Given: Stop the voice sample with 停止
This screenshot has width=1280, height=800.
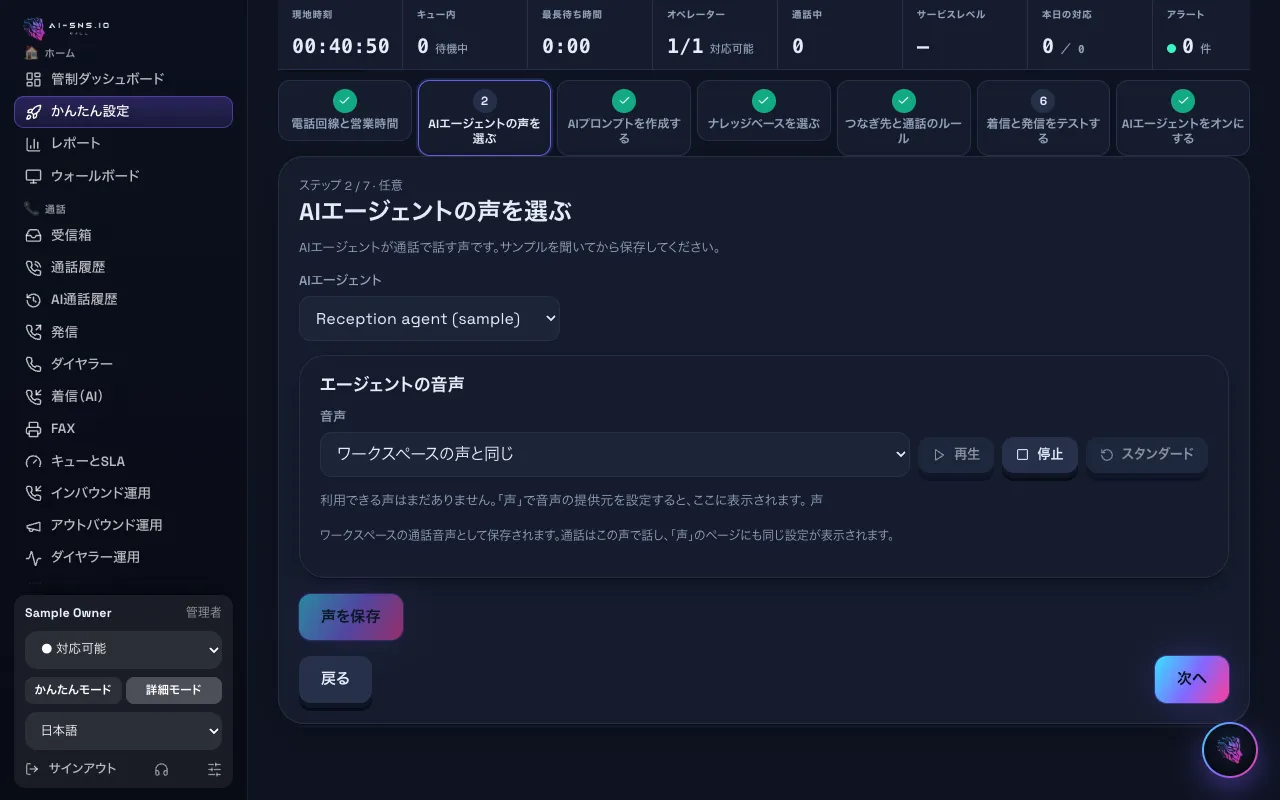Looking at the screenshot, I should coord(1040,454).
